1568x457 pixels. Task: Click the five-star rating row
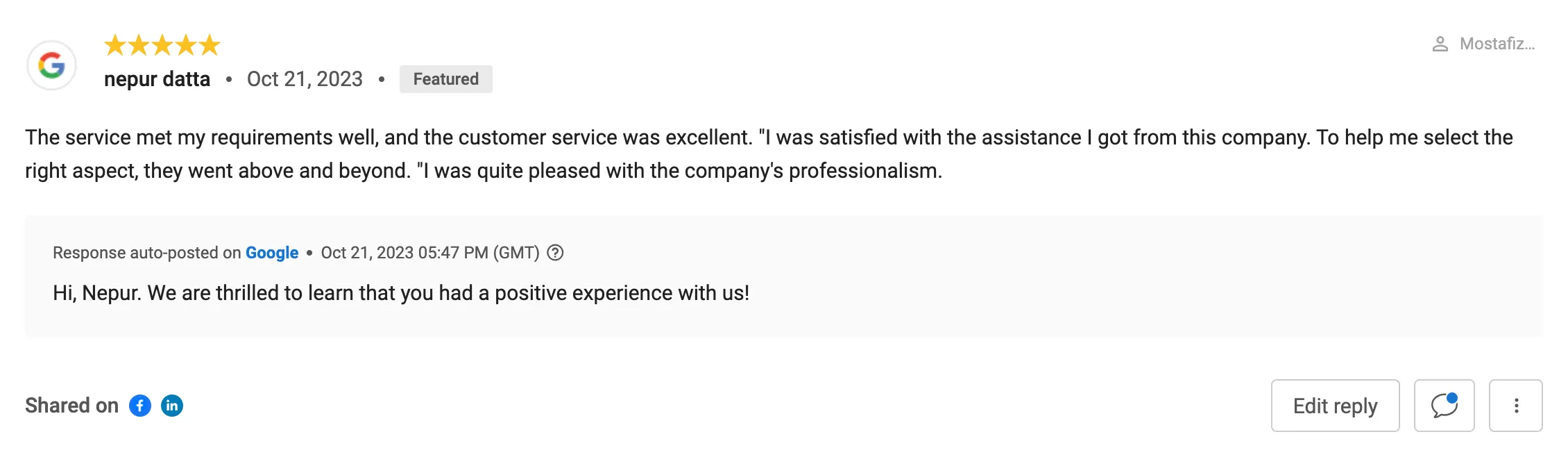pos(162,46)
